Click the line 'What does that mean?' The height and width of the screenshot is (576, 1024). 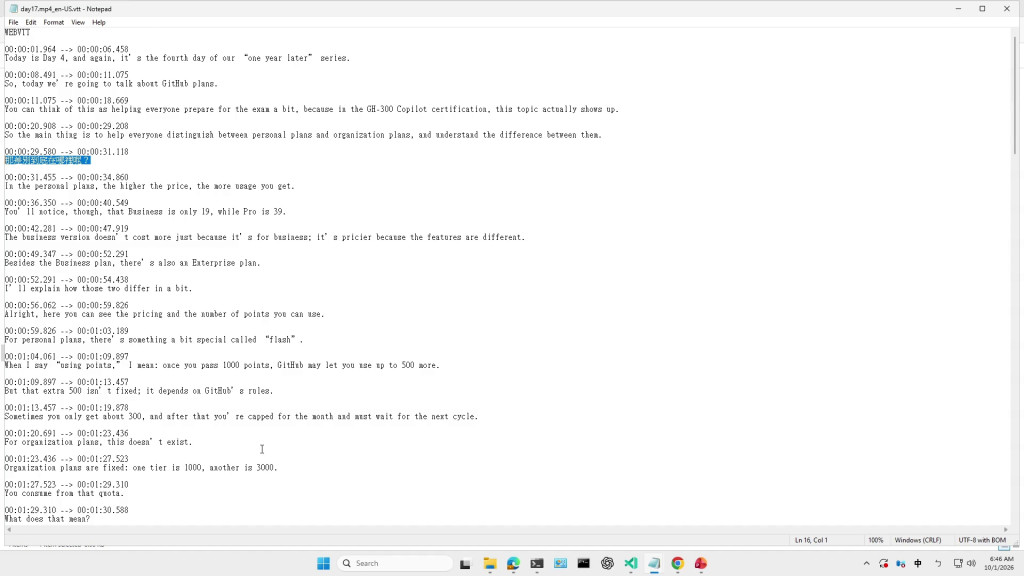[47, 519]
